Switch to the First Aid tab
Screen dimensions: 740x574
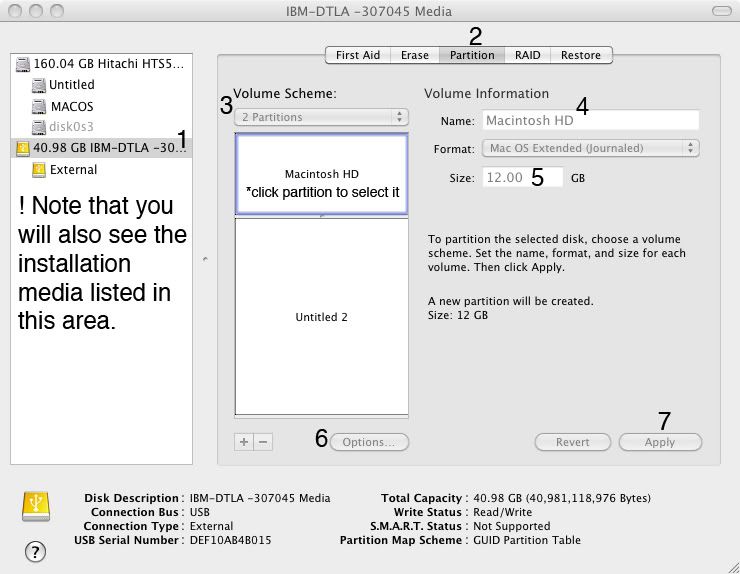[x=358, y=55]
